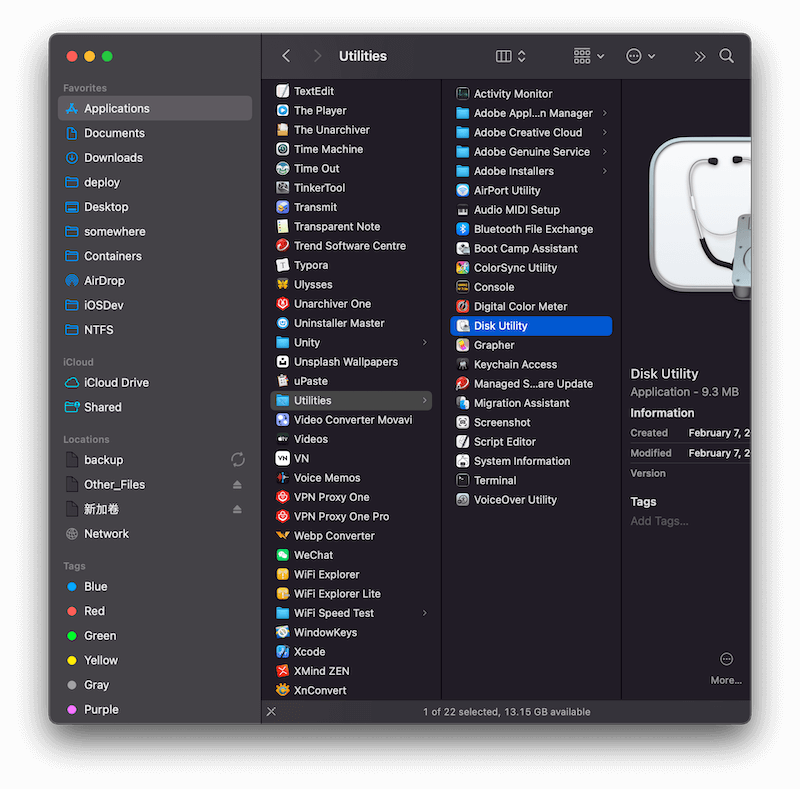The height and width of the screenshot is (789, 800).
Task: Click the ColorSync Utility icon
Action: coord(462,267)
